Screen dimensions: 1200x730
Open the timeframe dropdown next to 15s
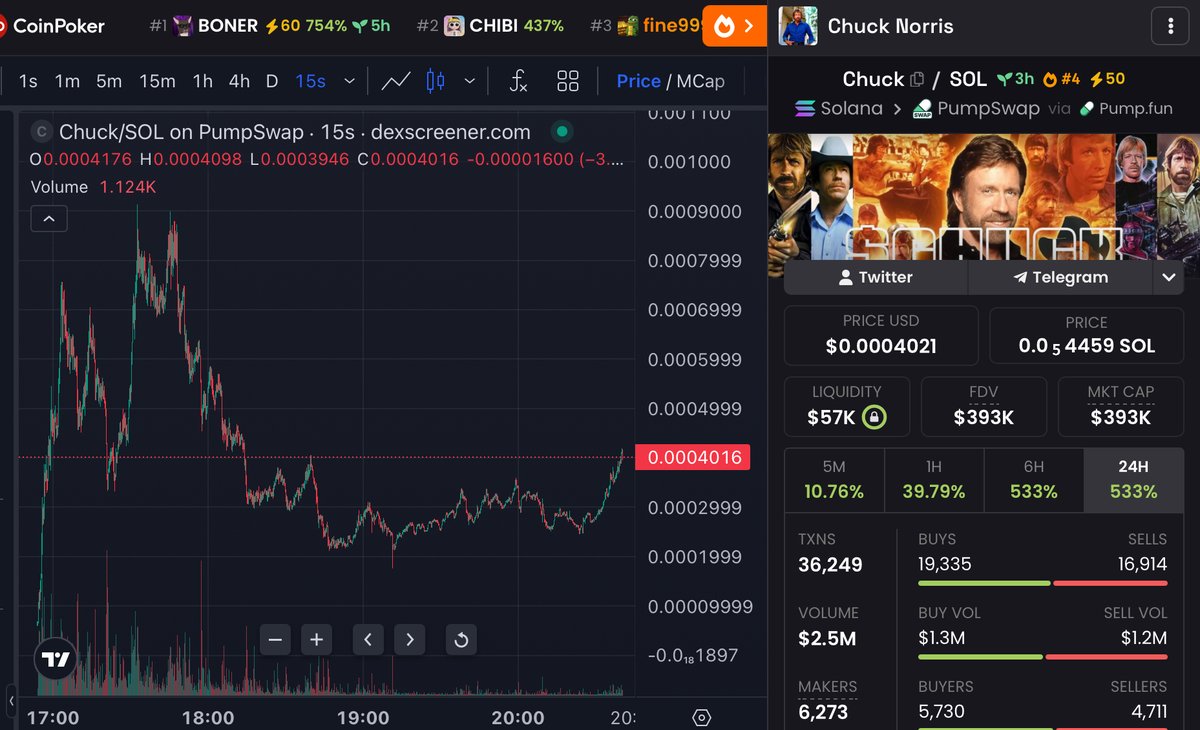point(347,81)
